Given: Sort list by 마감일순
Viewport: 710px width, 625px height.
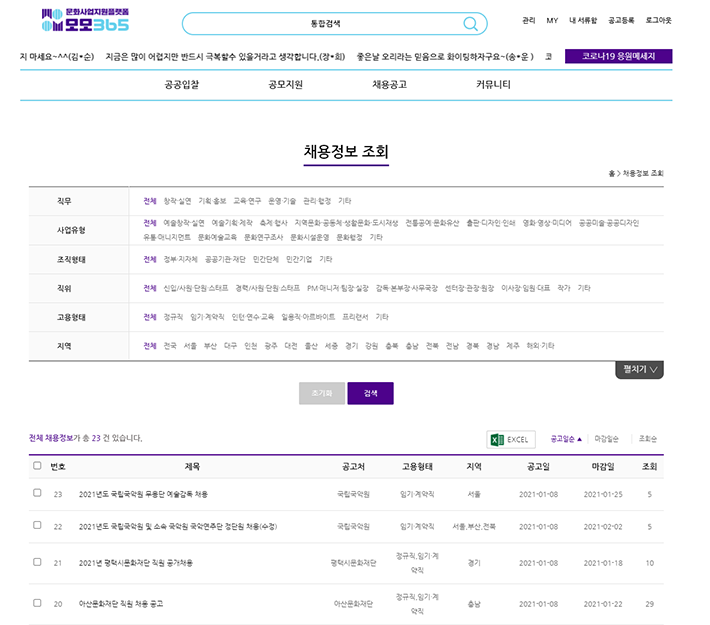Looking at the screenshot, I should tap(607, 439).
